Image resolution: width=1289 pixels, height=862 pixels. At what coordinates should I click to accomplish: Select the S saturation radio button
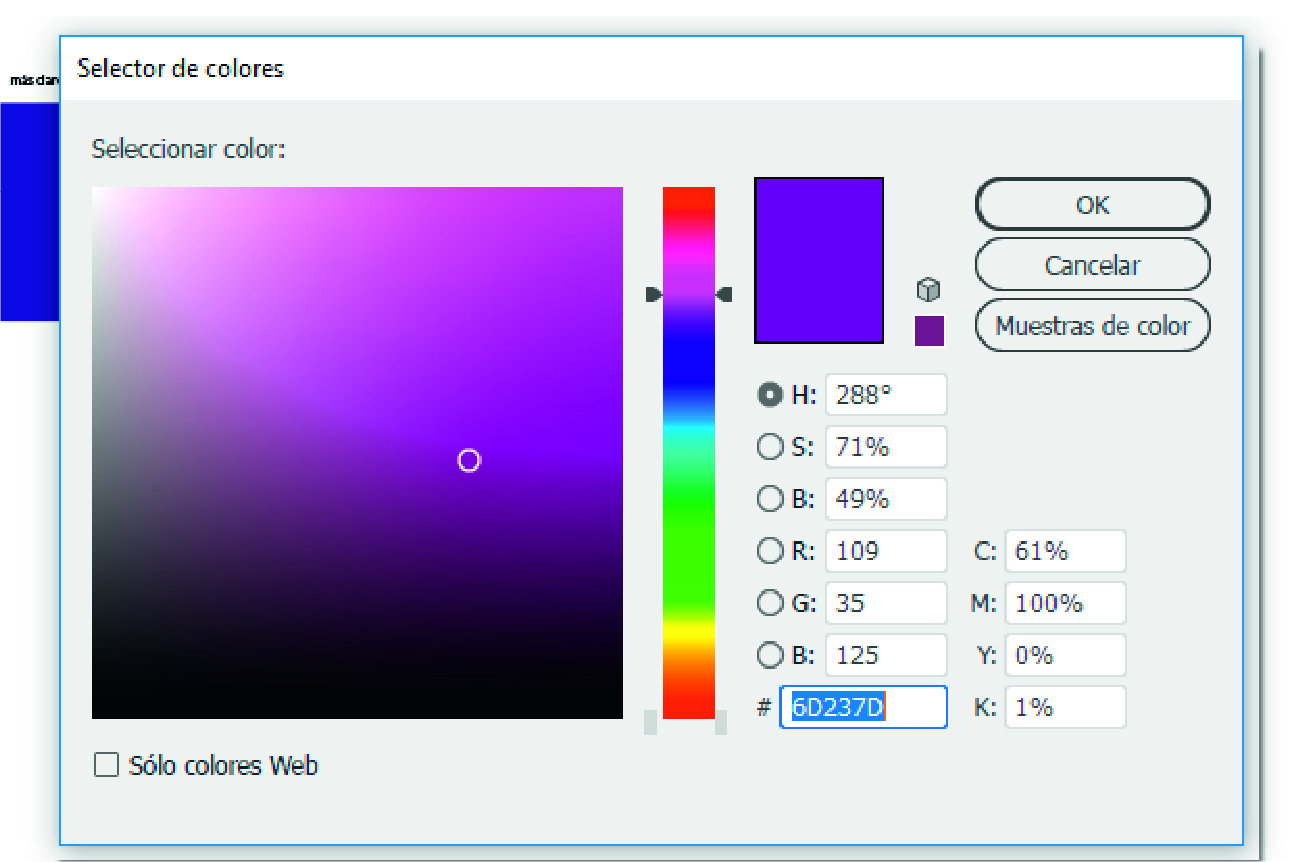tap(770, 447)
